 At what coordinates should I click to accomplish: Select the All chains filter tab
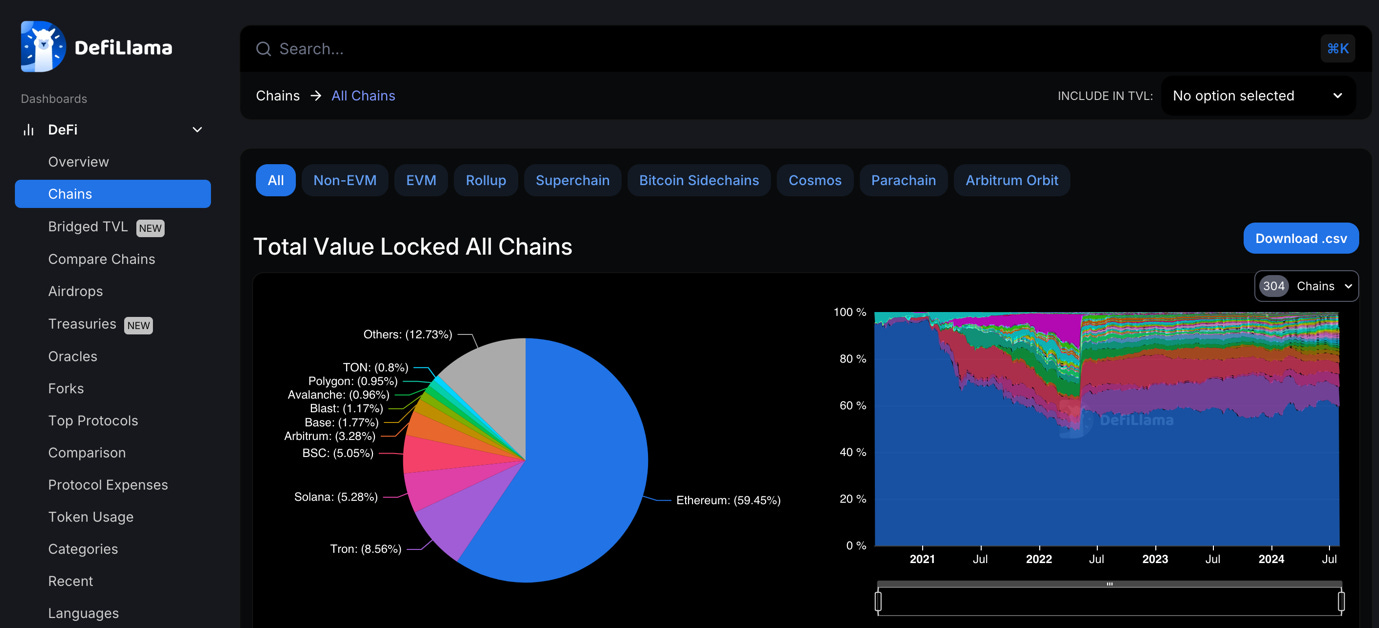(x=276, y=180)
